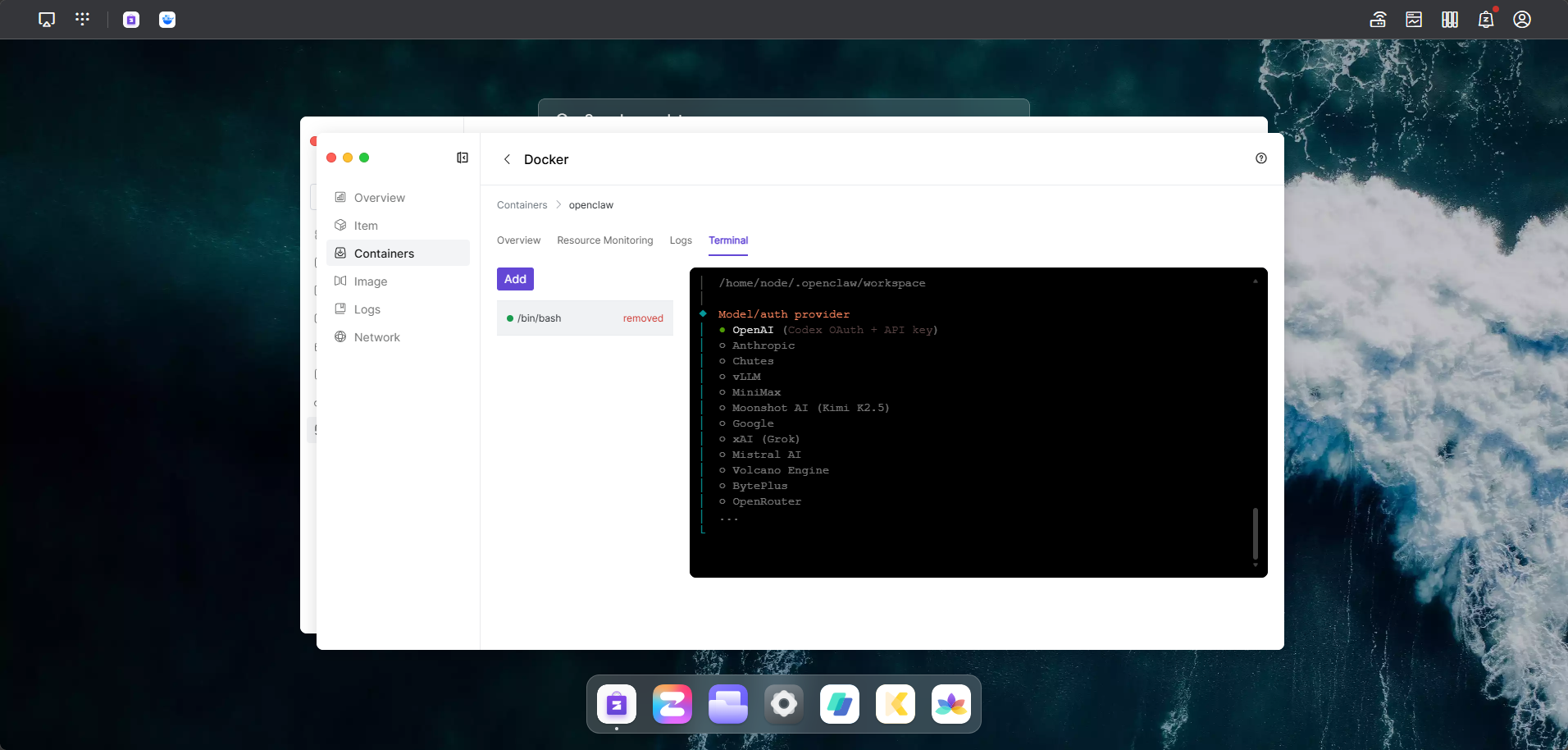
Task: Open the user account icon
Action: point(1522,20)
